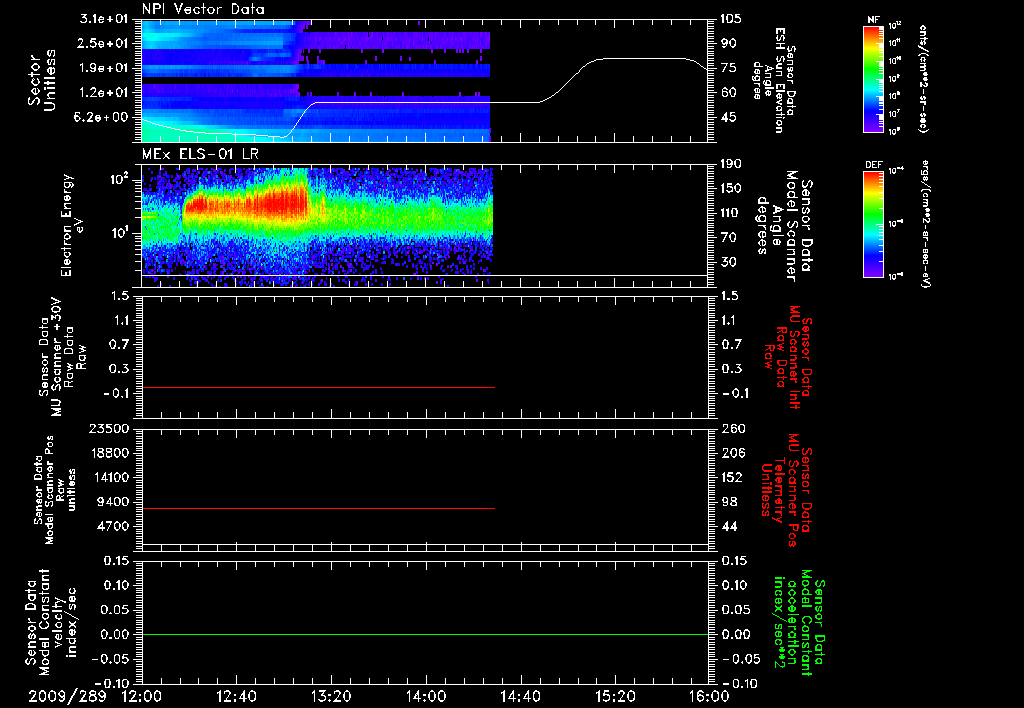Click the 90 degree tick on the Sun Elevation axis
The height and width of the screenshot is (708, 1024).
[728, 43]
